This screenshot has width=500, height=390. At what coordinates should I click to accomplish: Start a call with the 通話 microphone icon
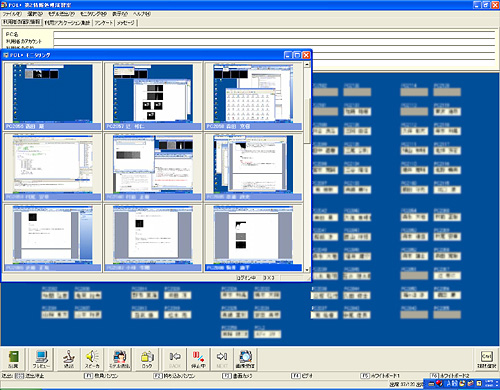tap(69, 359)
